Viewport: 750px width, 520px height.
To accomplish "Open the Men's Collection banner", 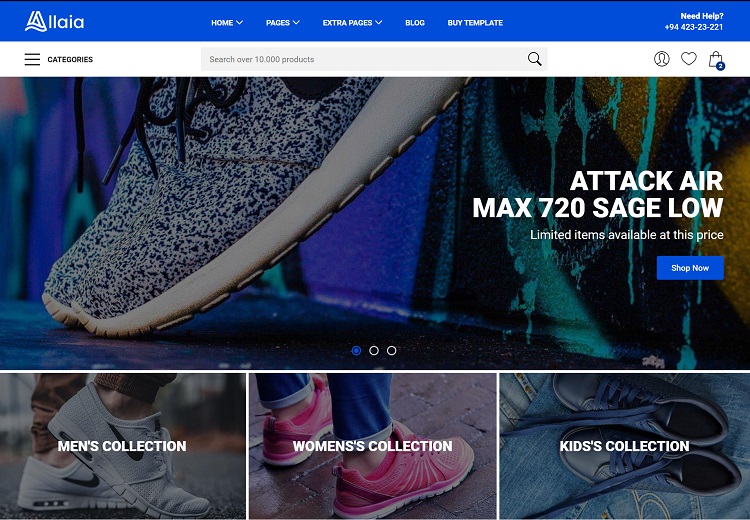I will [x=122, y=446].
